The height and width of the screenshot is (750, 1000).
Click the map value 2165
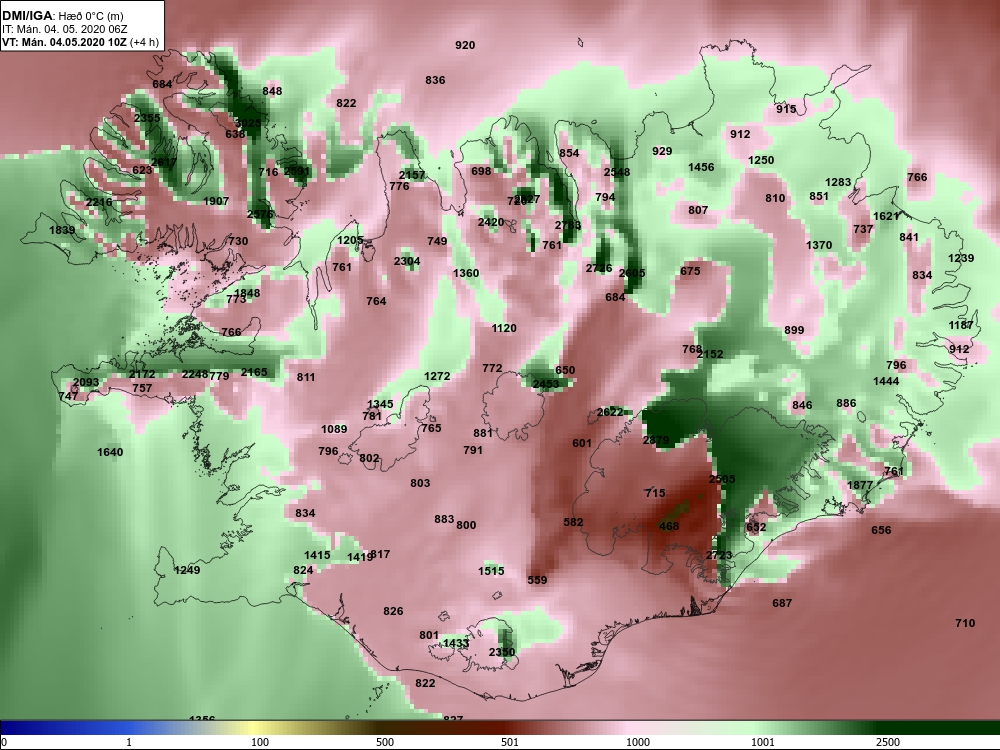254,372
